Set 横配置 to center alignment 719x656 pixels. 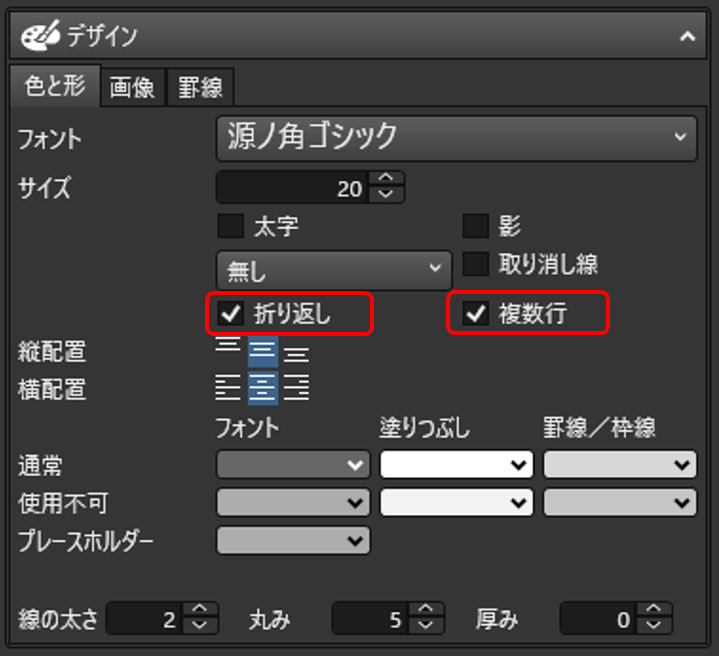point(263,388)
